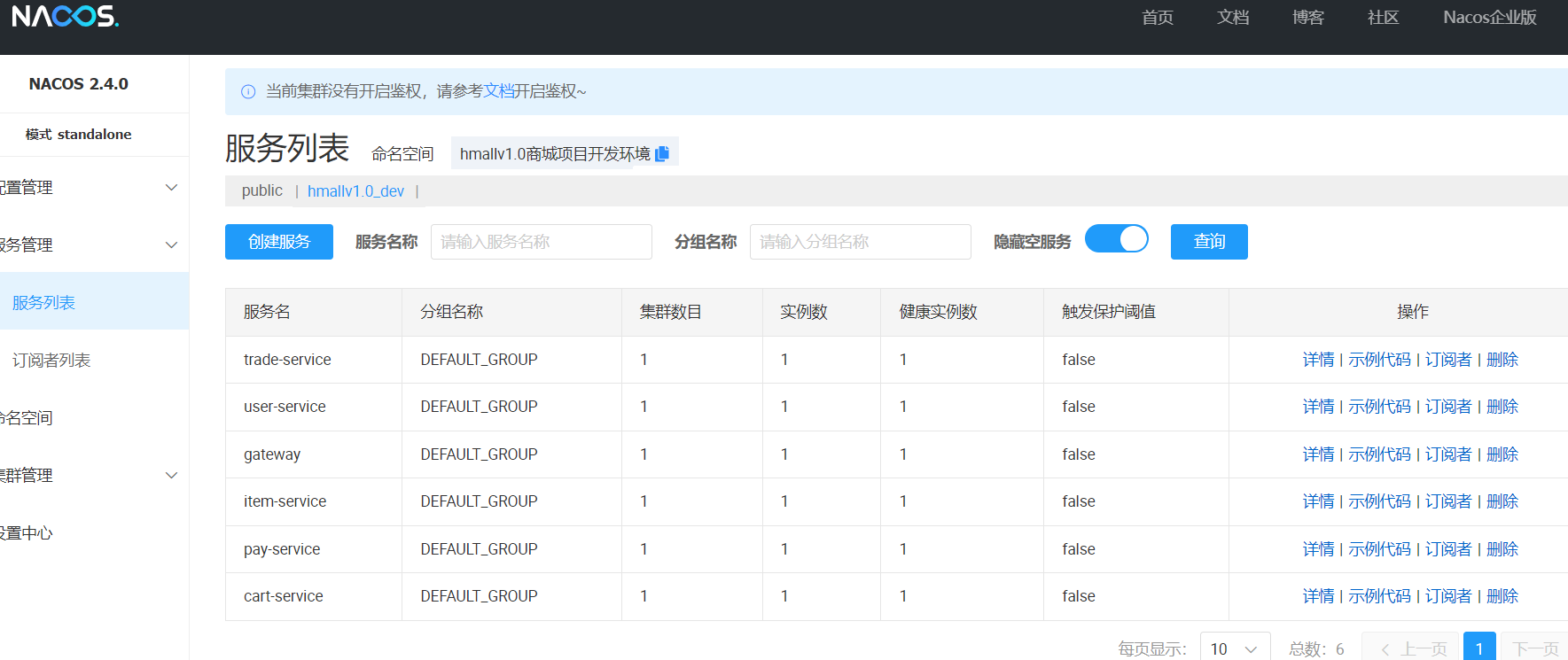Open the page size dropdown showing 10
This screenshot has width=1568, height=660.
1235,648
